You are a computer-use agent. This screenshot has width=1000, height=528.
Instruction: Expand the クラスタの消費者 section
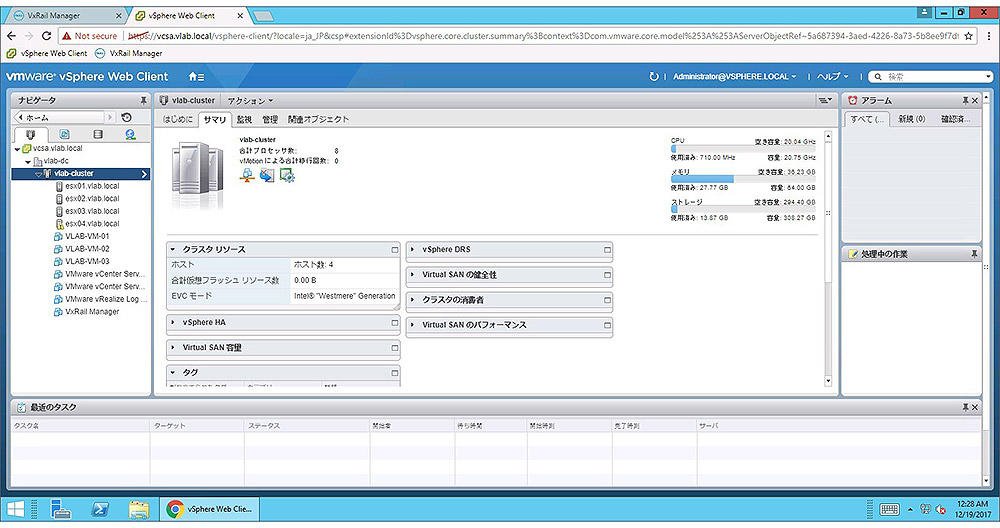click(413, 300)
